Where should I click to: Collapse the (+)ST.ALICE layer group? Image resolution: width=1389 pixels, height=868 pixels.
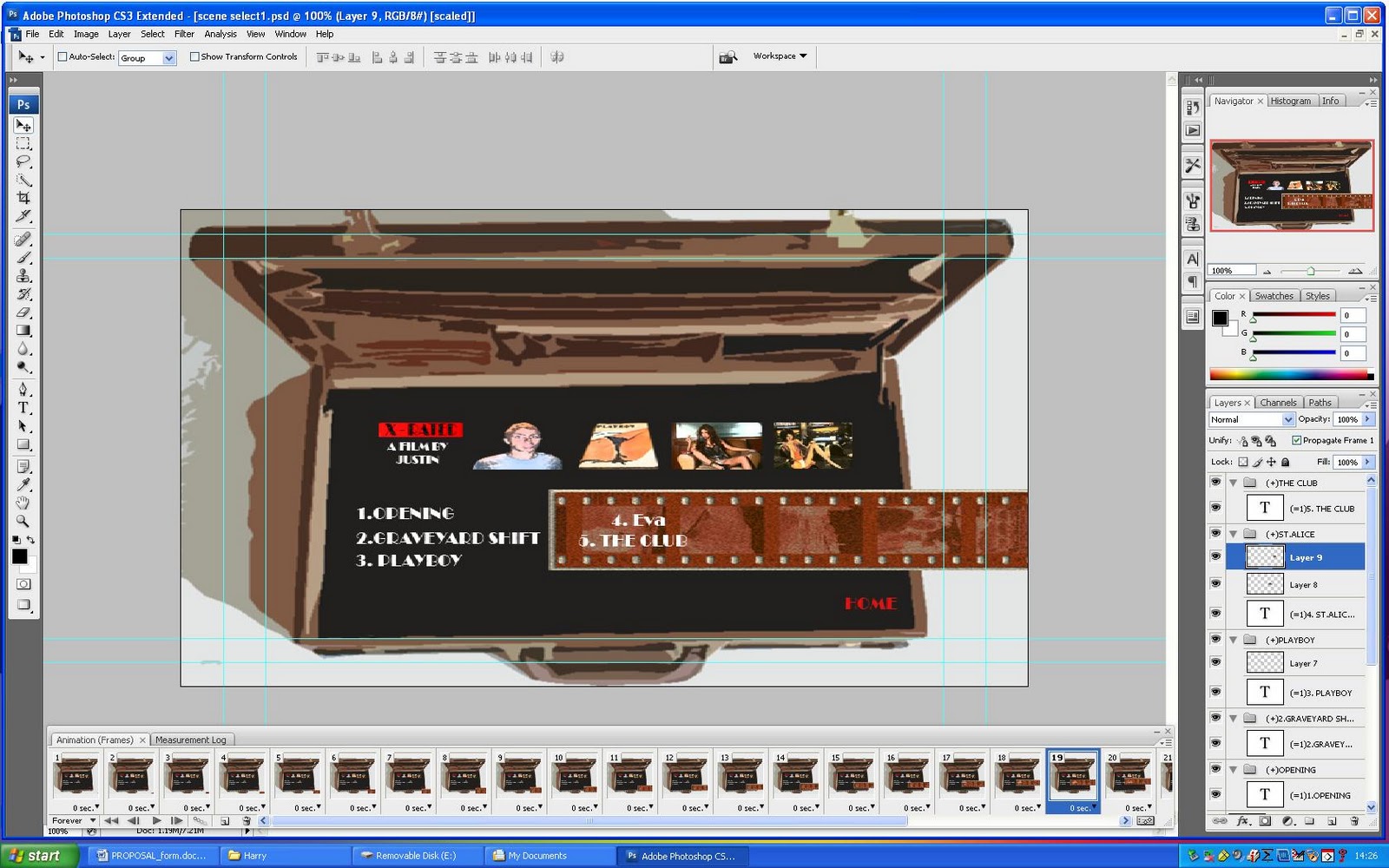1233,534
